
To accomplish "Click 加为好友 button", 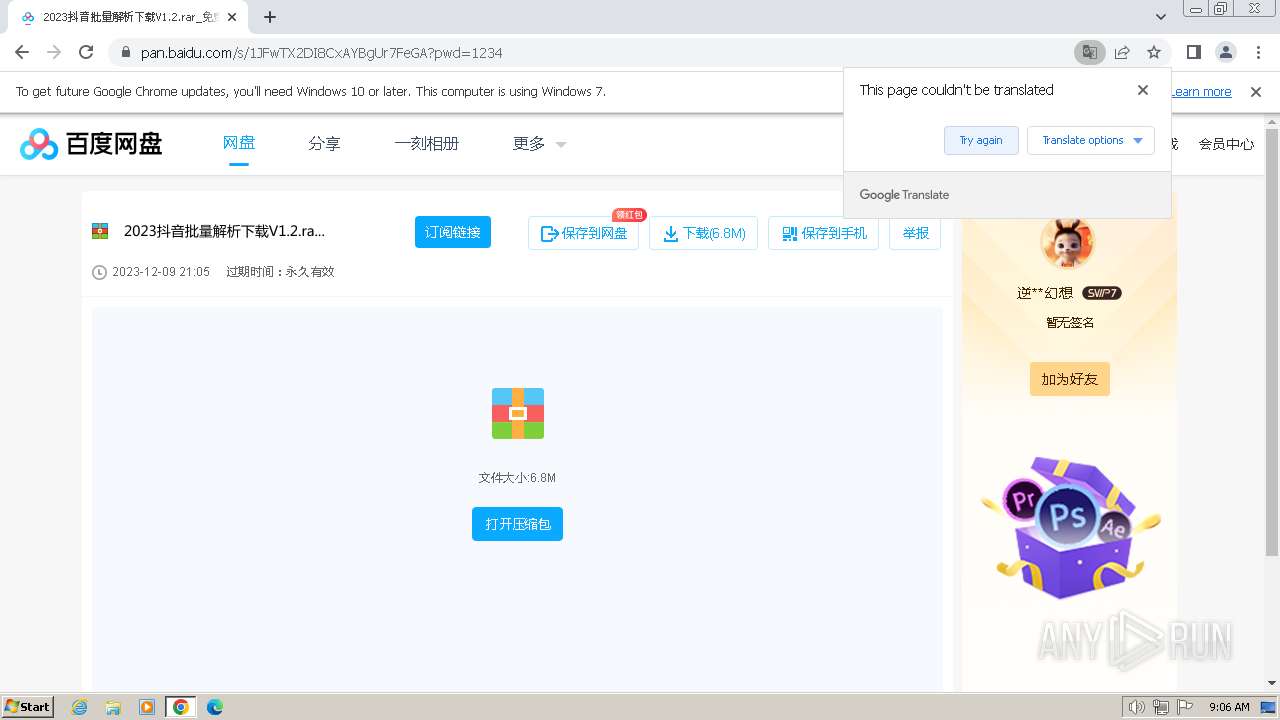I will coord(1069,379).
